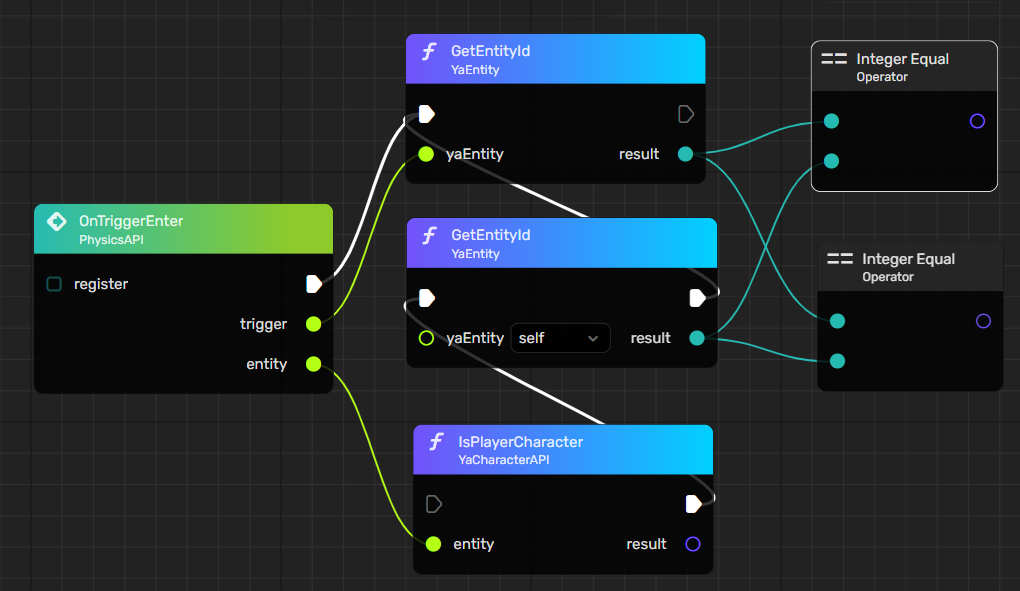Click the trigger output pin on OnTriggerEnter
This screenshot has height=591, width=1020.
tap(313, 324)
